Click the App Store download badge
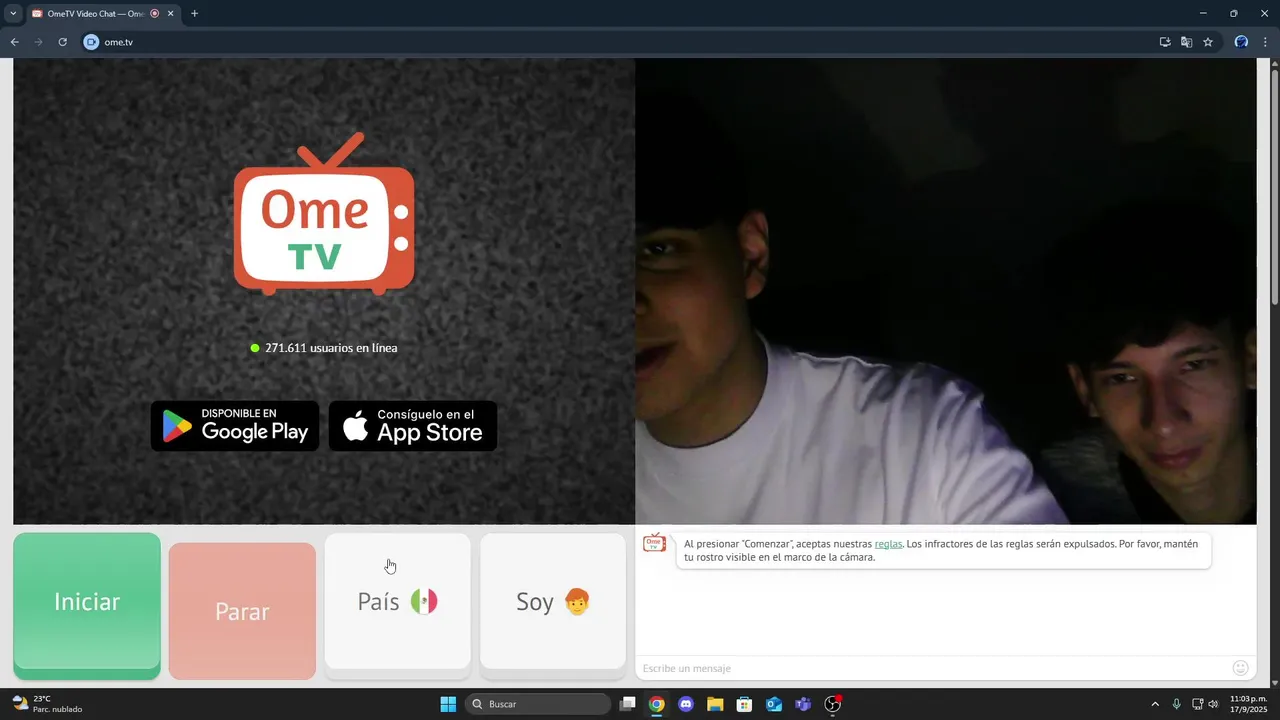 pyautogui.click(x=413, y=426)
